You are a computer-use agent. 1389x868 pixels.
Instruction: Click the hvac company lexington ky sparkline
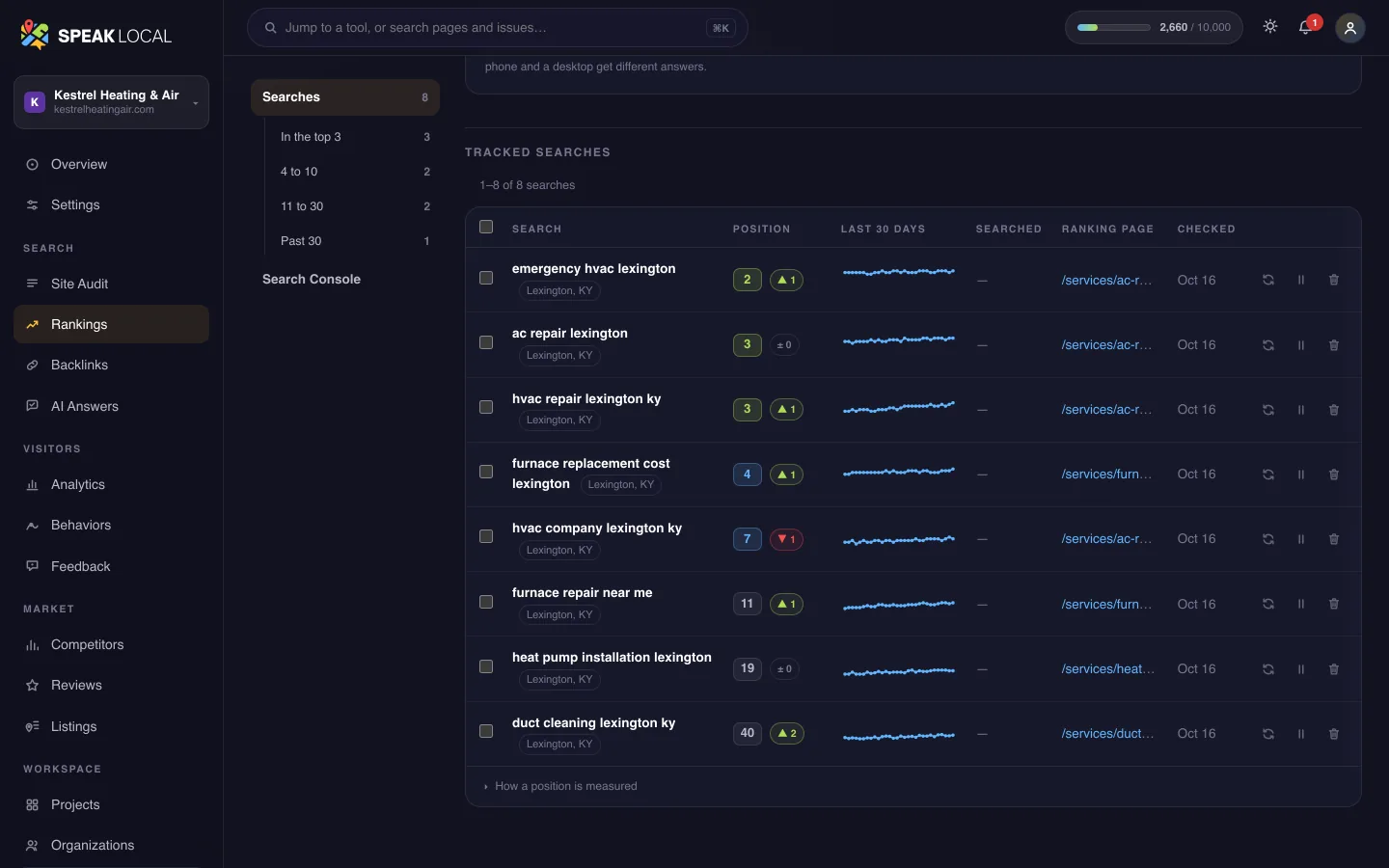point(899,540)
